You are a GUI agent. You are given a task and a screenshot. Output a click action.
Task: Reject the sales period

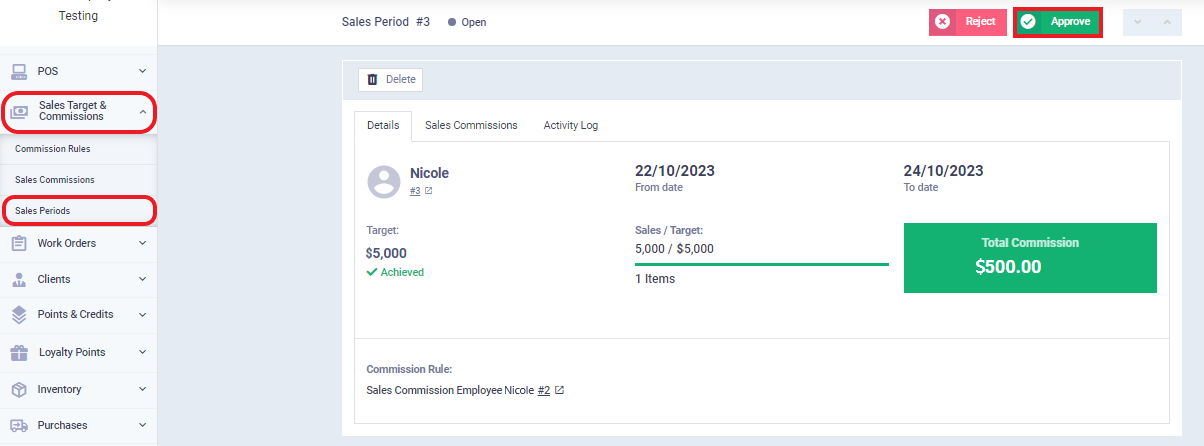967,22
